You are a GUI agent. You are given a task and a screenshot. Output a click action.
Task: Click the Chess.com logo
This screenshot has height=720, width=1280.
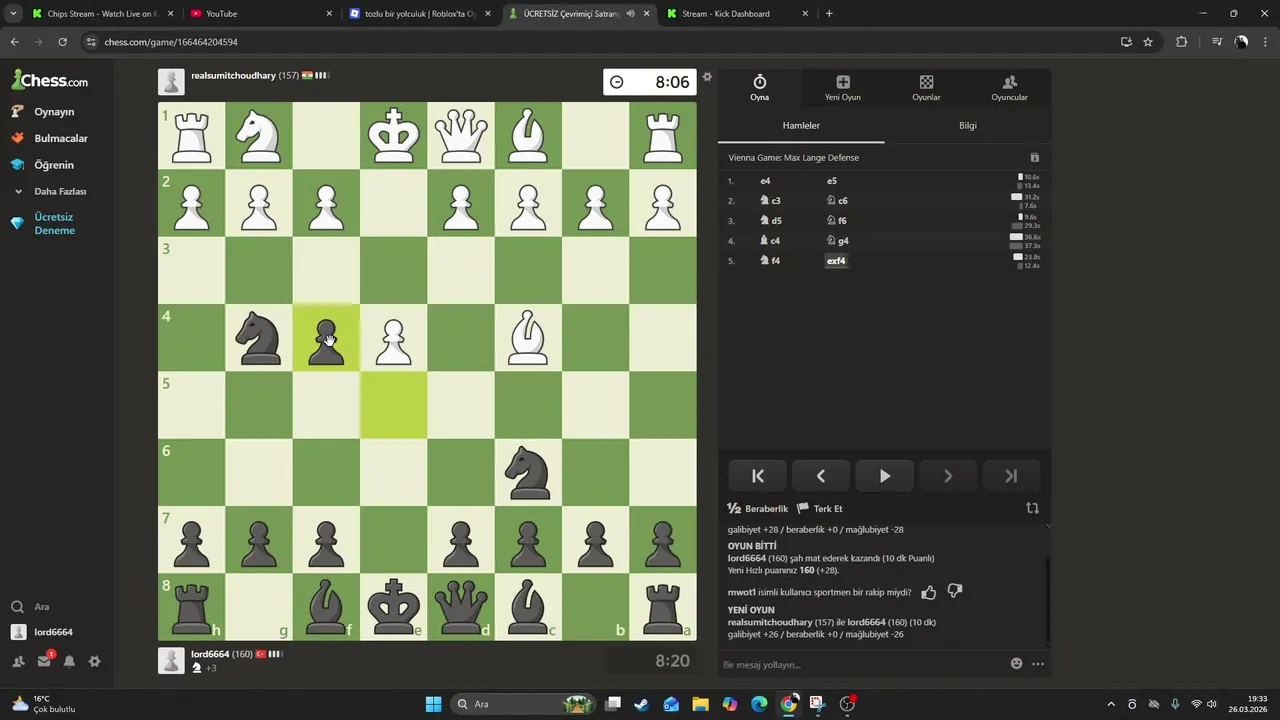[x=50, y=81]
